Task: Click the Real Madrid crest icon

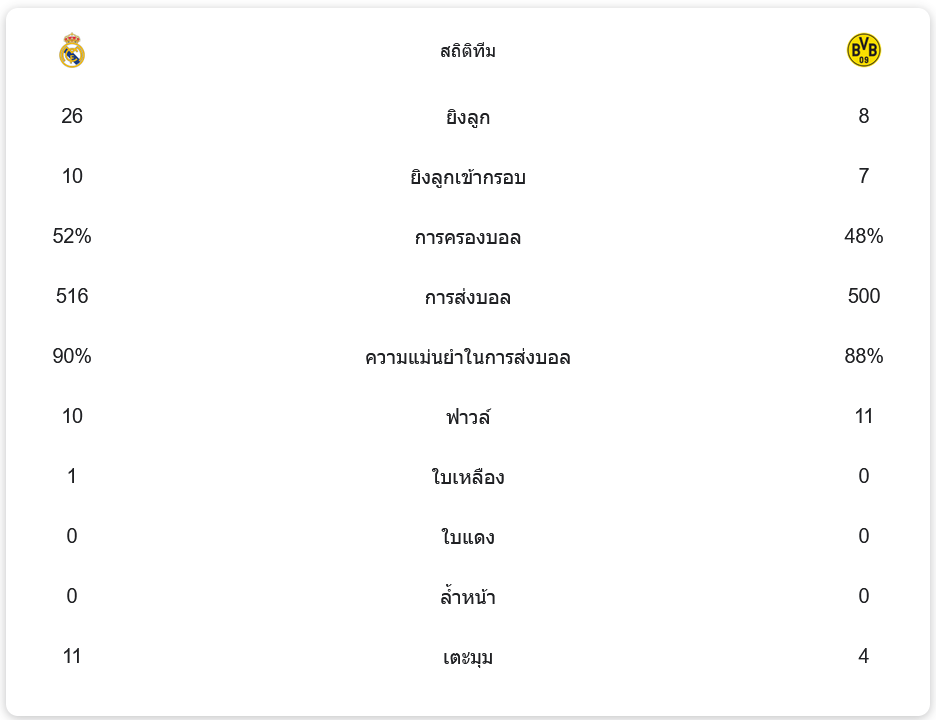Action: click(x=72, y=51)
